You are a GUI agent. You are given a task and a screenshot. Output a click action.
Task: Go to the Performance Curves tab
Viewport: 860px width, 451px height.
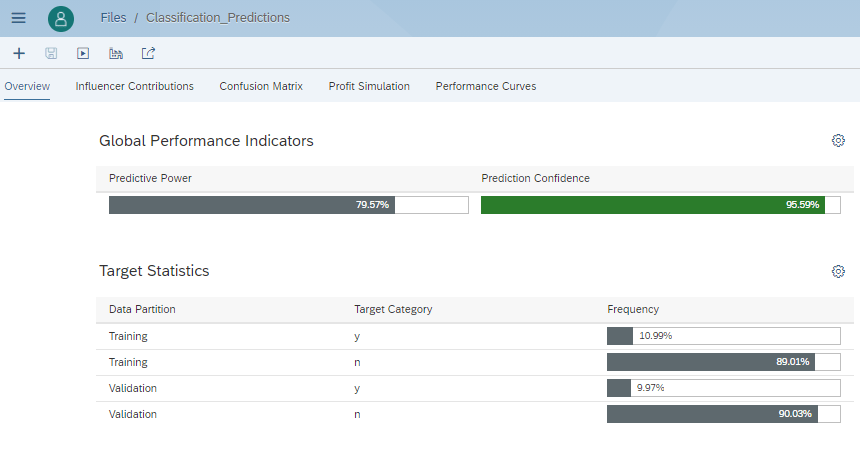point(485,86)
